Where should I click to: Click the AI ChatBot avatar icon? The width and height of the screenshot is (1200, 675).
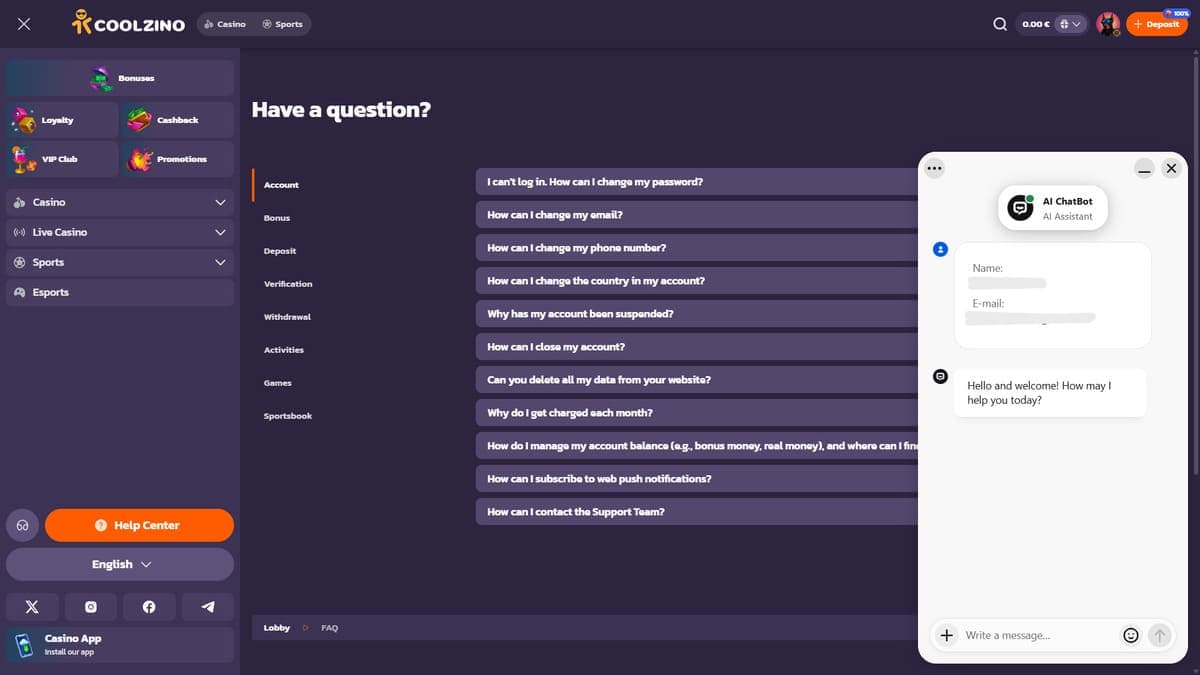click(x=1020, y=208)
